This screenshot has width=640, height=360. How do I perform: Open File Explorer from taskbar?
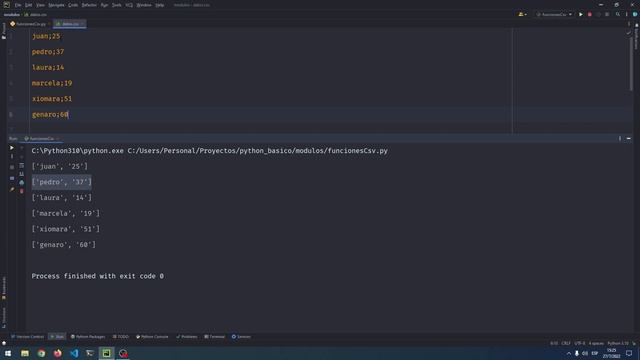tap(25, 353)
